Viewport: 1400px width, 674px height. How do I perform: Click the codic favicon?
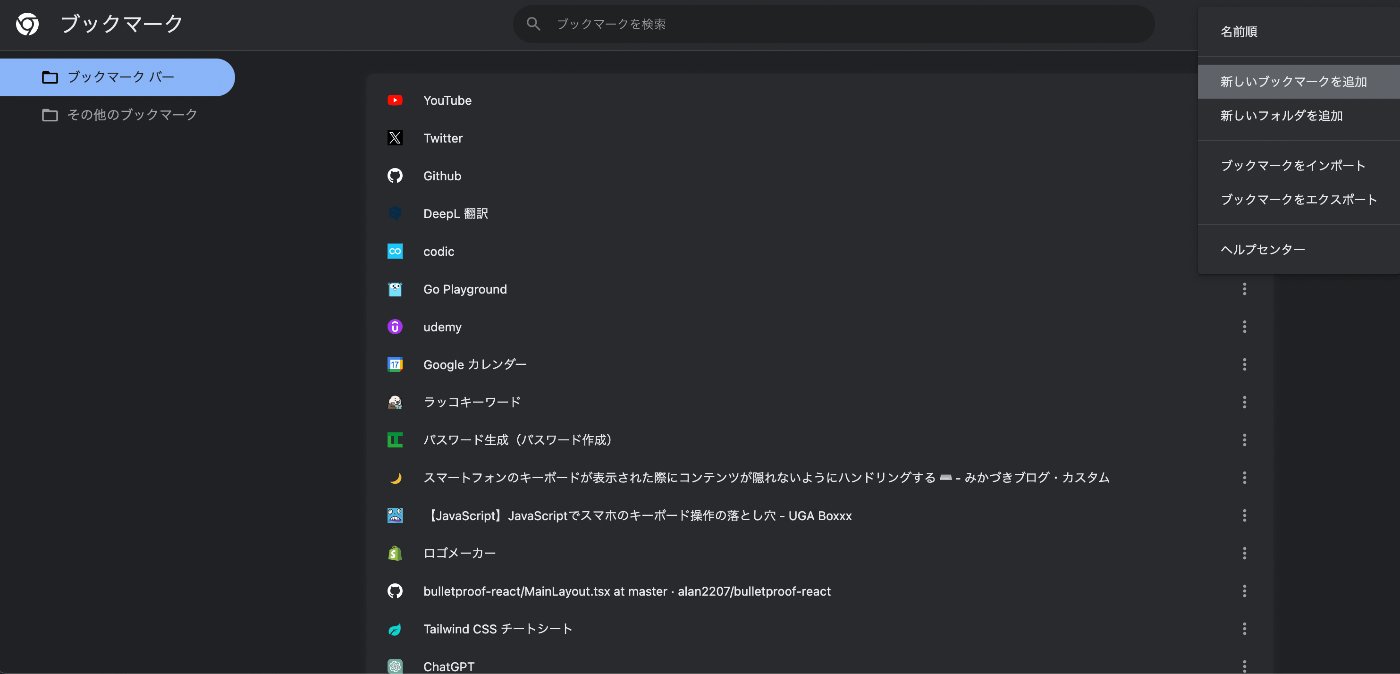(395, 251)
